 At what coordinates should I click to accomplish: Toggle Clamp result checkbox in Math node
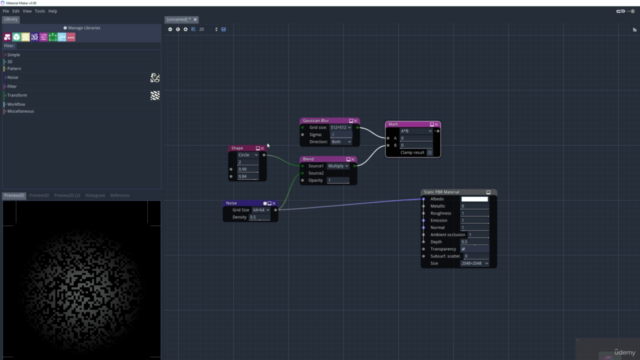429,153
